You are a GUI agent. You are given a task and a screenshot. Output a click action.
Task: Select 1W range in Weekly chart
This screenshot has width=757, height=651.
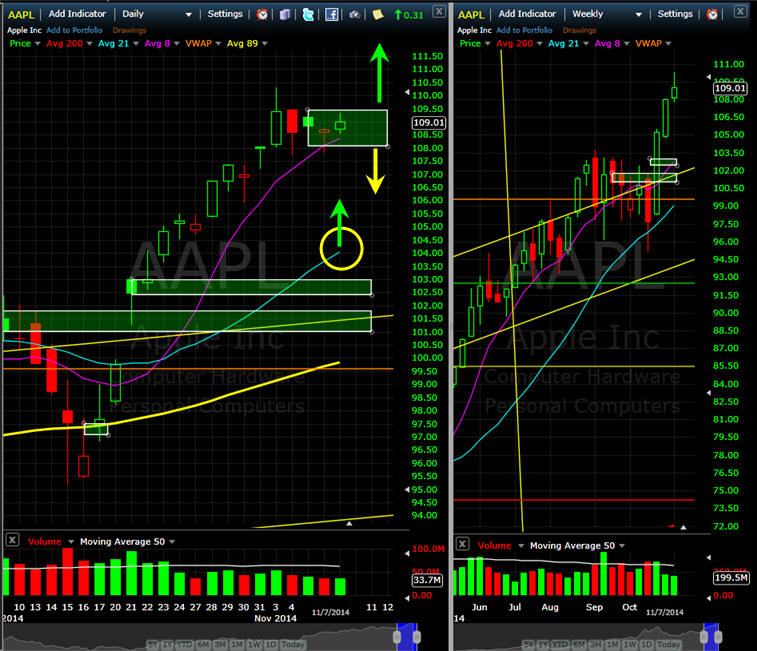click(x=630, y=644)
